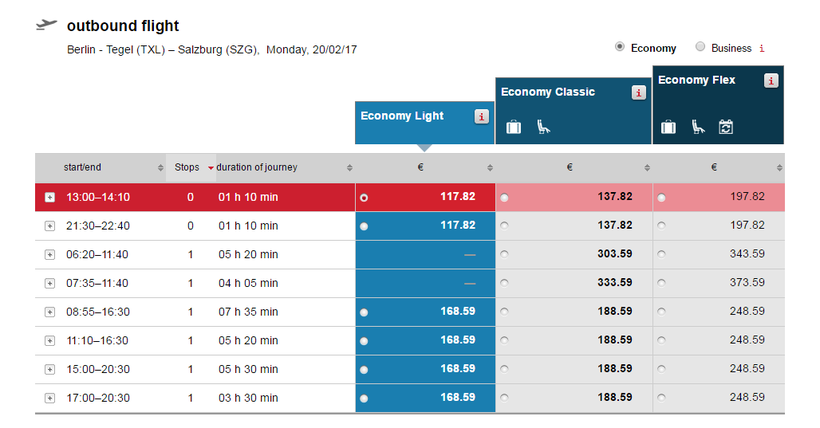The height and width of the screenshot is (428, 820).
Task: Click the Economy Flex baggage icon
Action: [669, 127]
